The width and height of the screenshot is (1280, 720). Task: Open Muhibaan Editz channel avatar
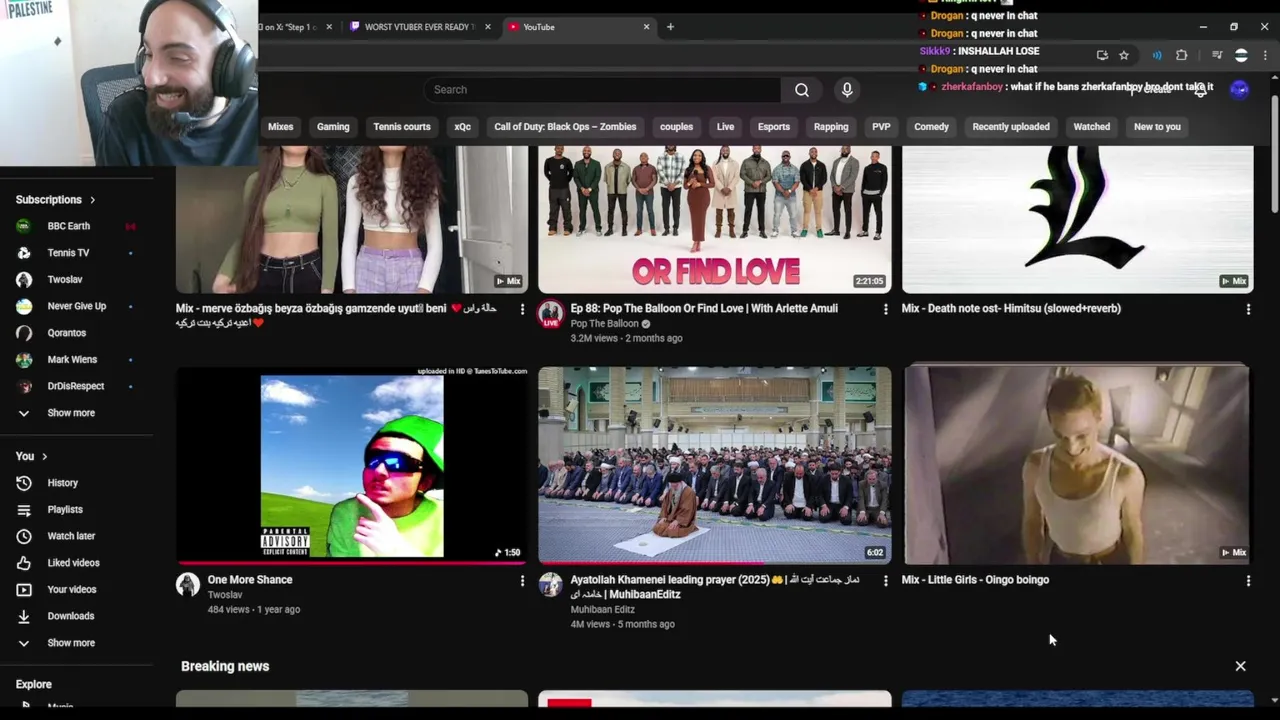point(550,585)
